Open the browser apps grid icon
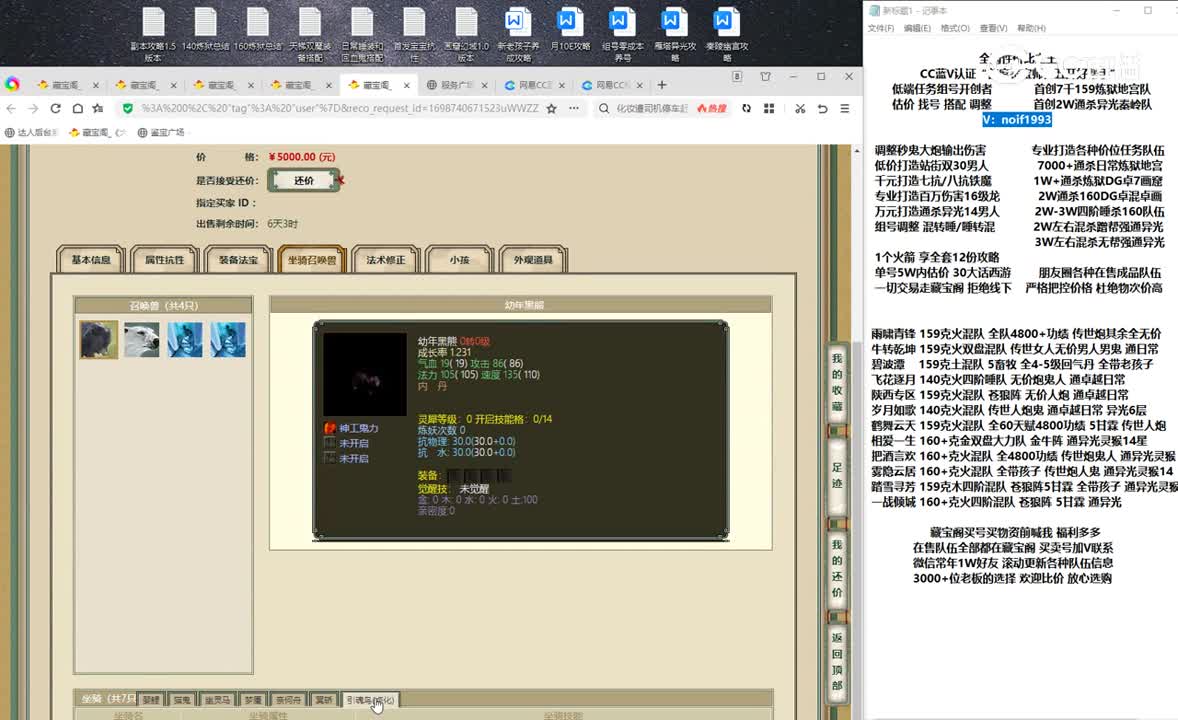This screenshot has height=720, width=1178. point(769,108)
